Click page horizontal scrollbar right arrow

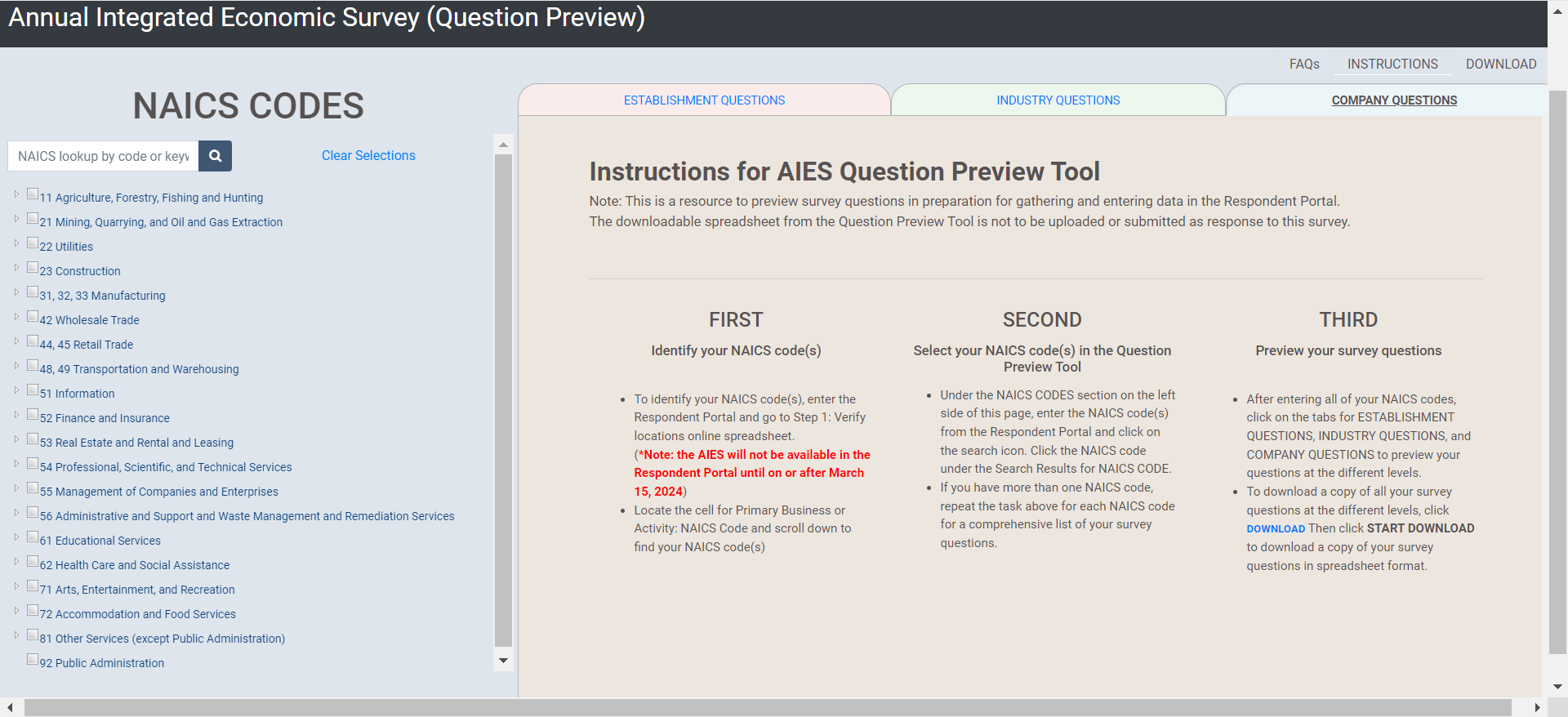click(x=1537, y=708)
